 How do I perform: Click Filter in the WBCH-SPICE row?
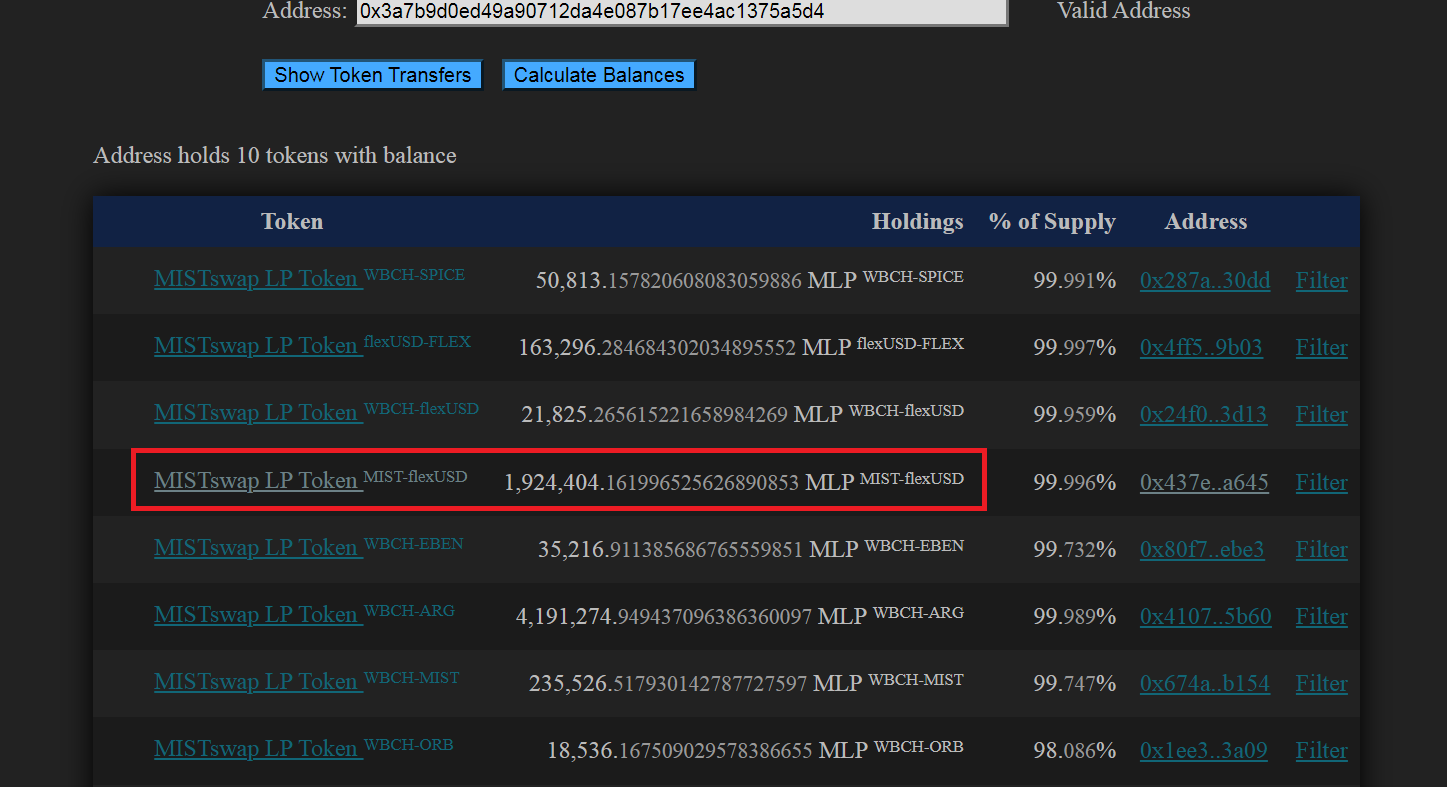(1322, 280)
